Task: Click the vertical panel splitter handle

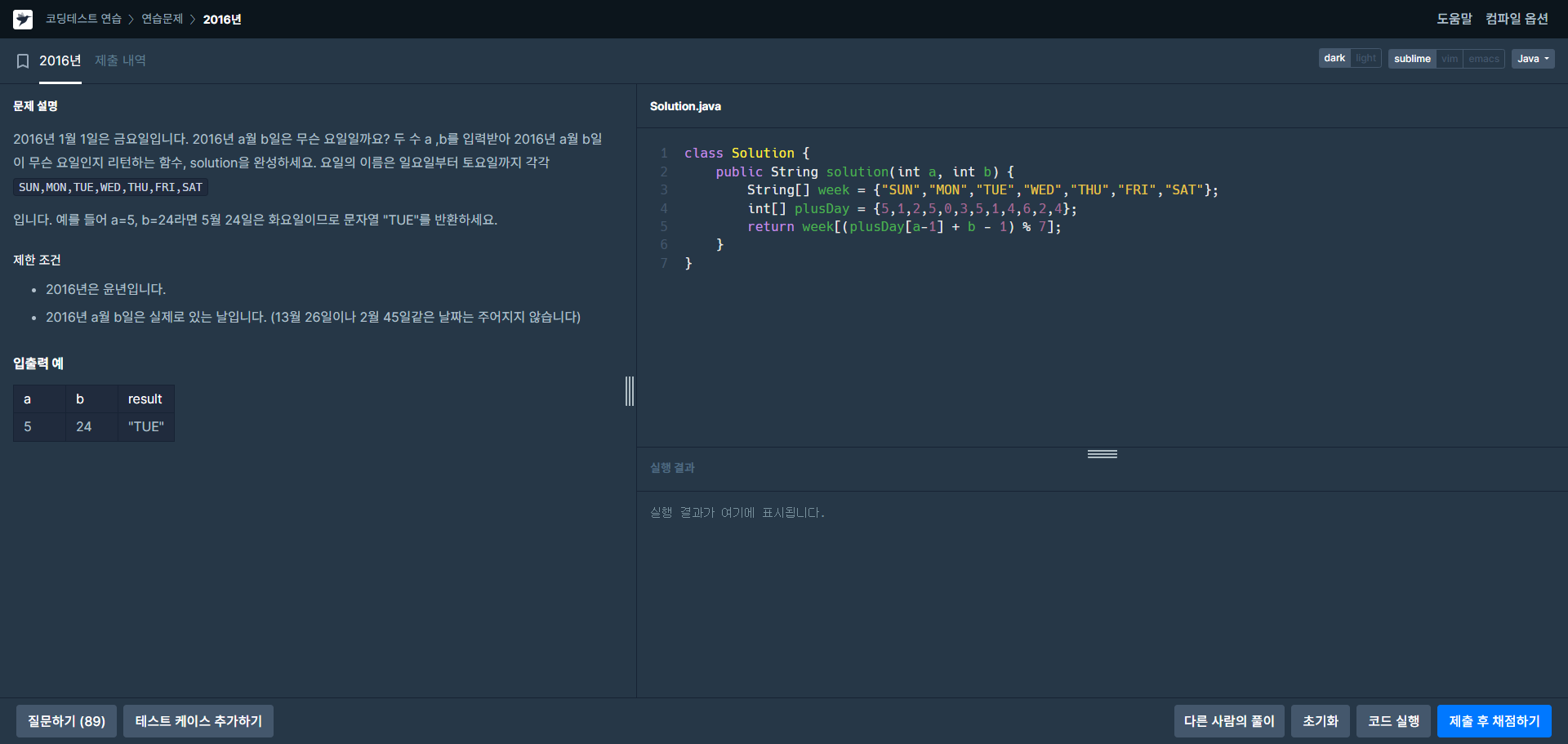Action: (630, 391)
